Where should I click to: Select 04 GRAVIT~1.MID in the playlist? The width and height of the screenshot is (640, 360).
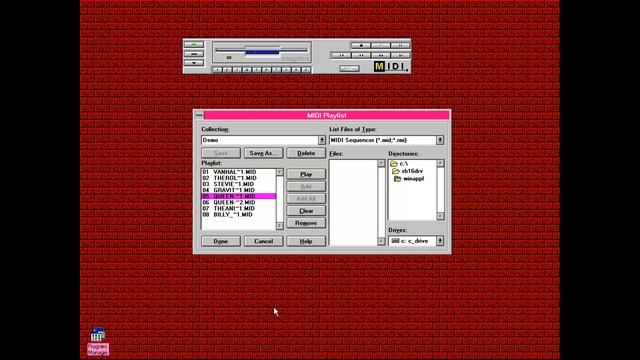pyautogui.click(x=239, y=190)
